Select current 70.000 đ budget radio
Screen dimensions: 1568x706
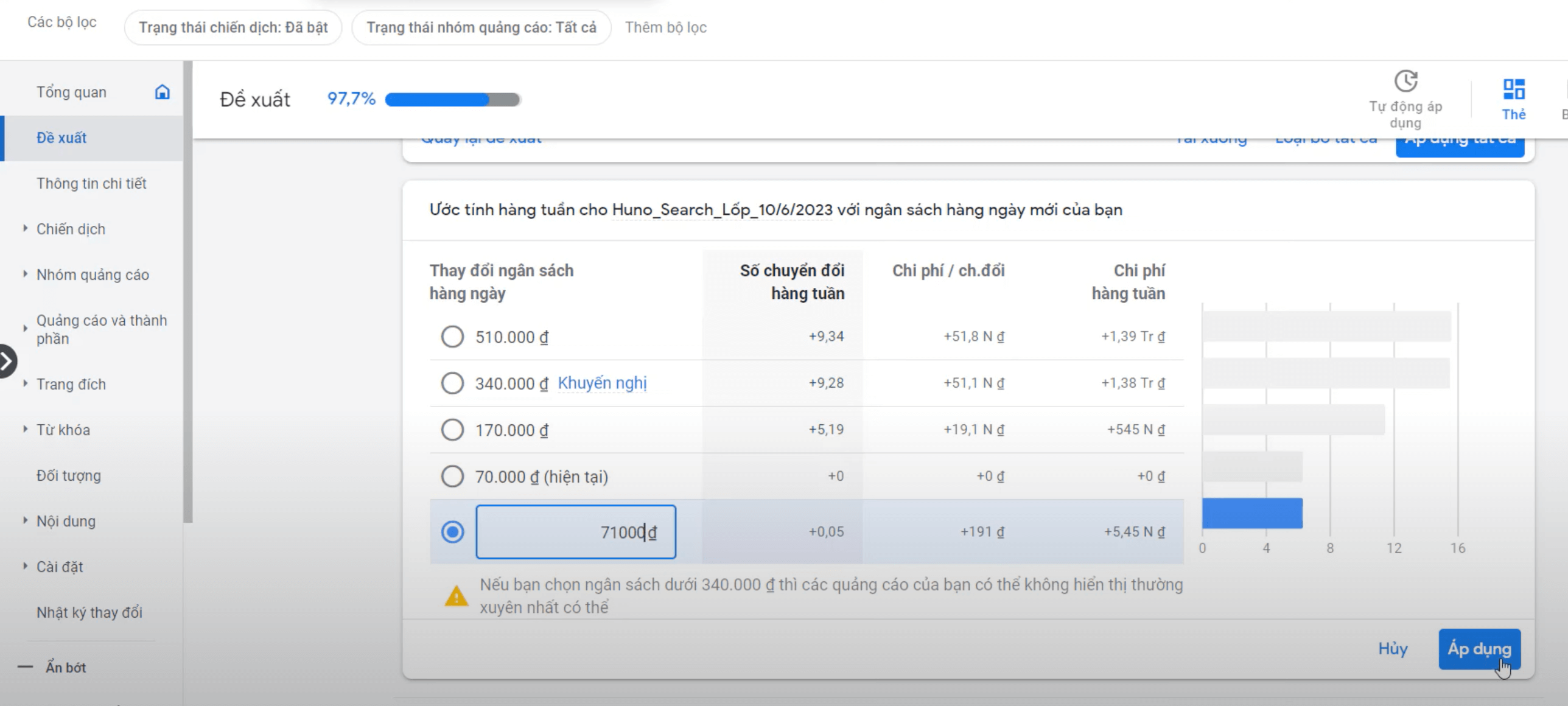click(452, 477)
